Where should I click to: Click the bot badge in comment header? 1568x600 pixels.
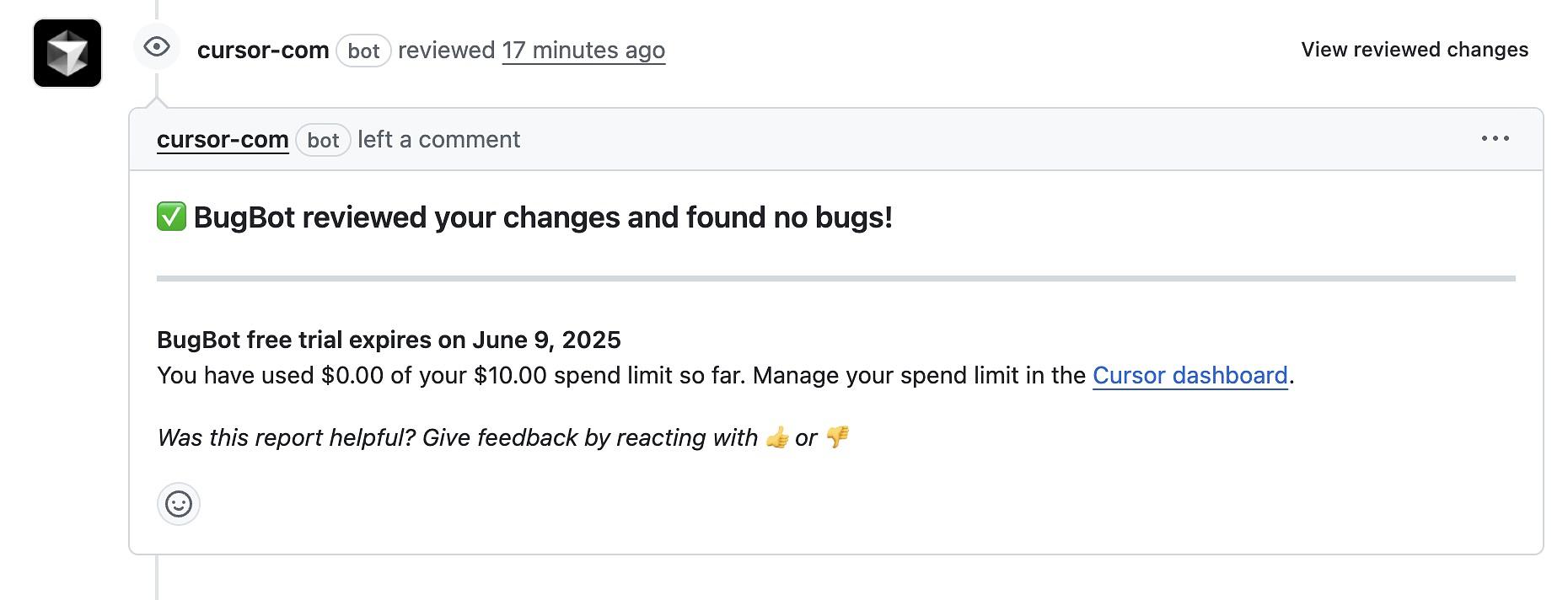(x=323, y=140)
